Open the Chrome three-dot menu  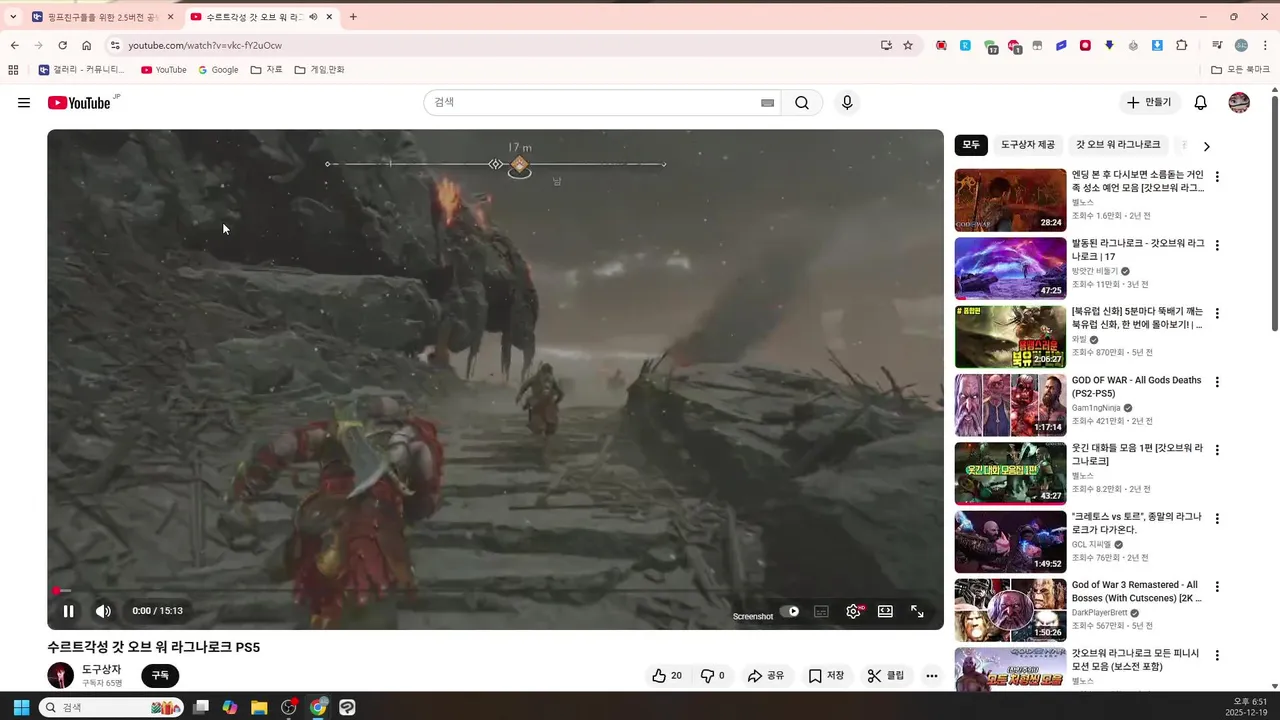pos(1265,45)
